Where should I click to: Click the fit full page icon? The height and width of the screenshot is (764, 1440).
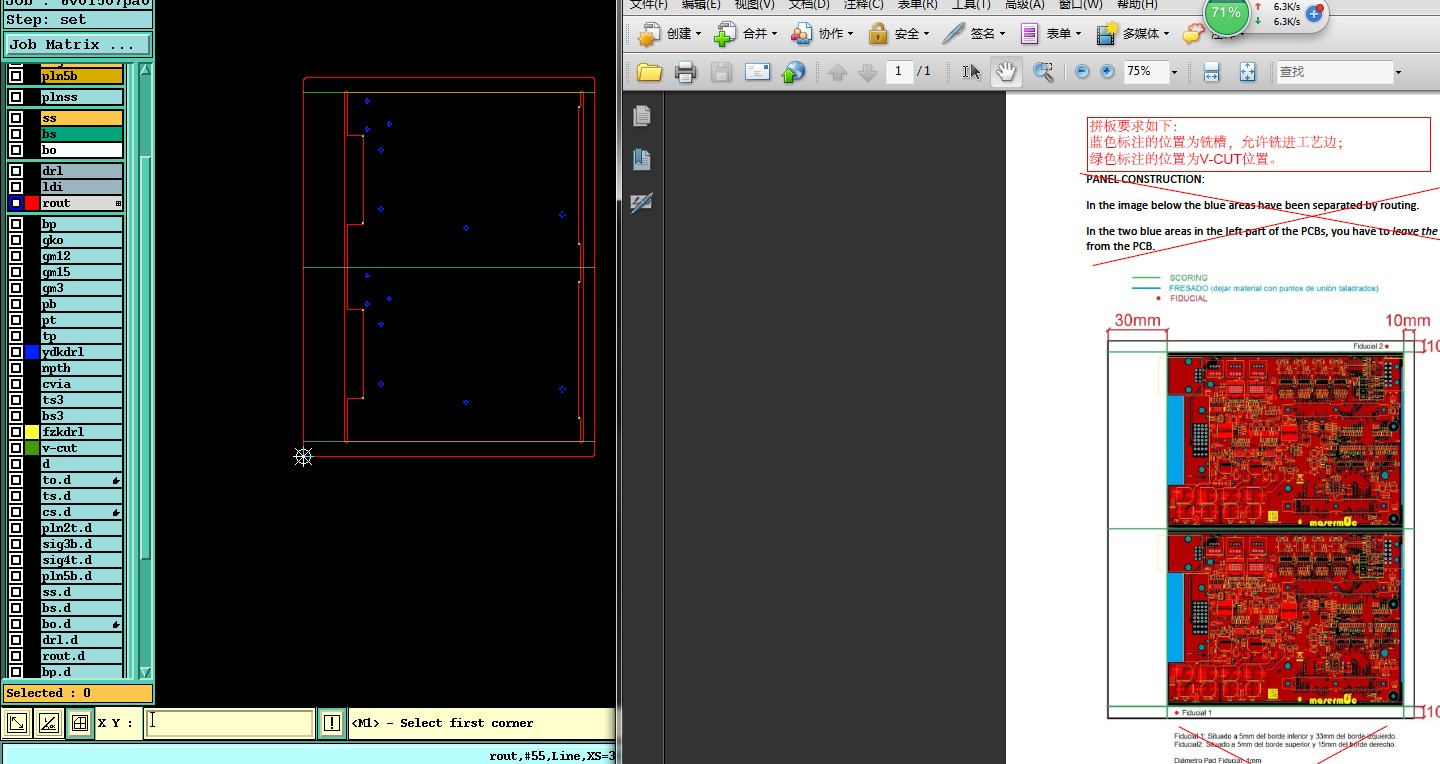(1247, 72)
